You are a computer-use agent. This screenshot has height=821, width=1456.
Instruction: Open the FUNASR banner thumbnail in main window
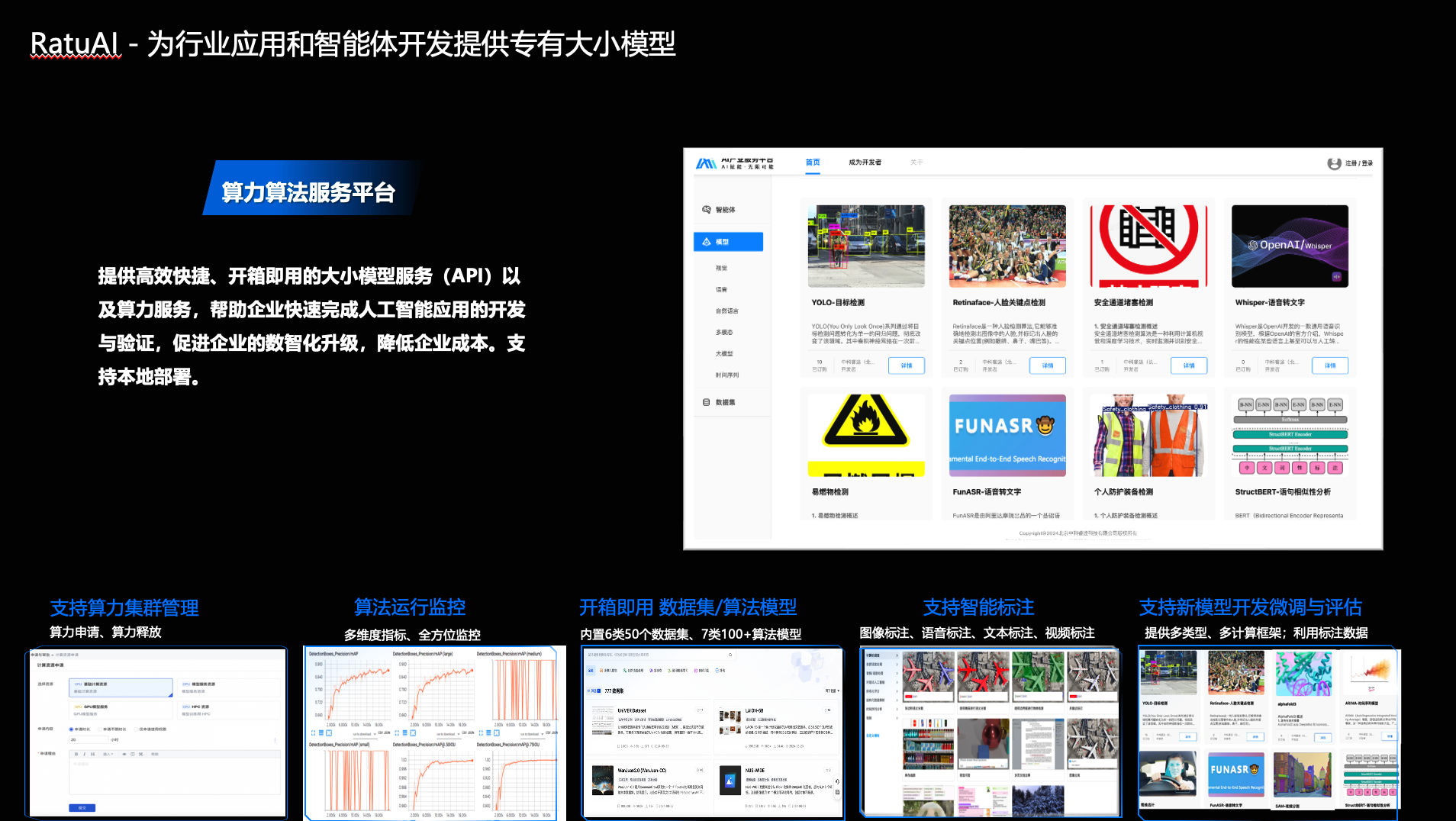[x=1007, y=436]
